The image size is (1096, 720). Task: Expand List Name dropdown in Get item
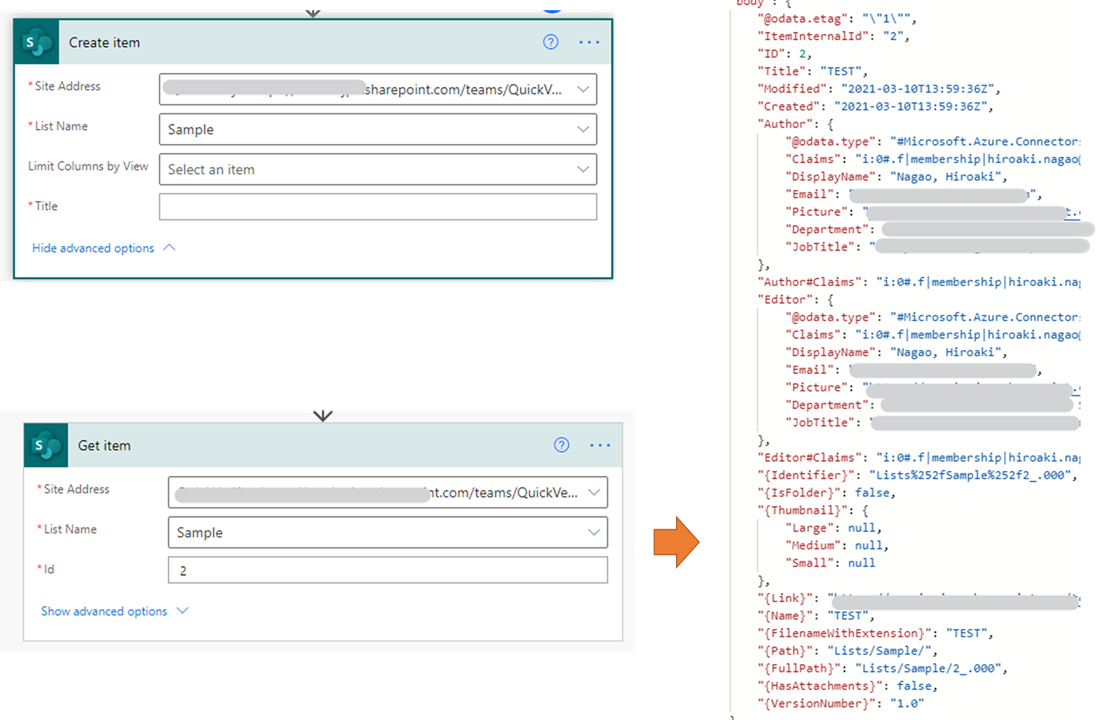[593, 532]
